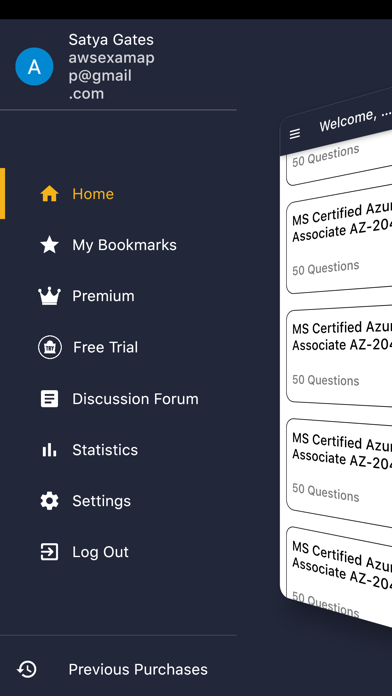This screenshot has width=392, height=696.
Task: Click the Statistics bar chart icon
Action: click(49, 450)
